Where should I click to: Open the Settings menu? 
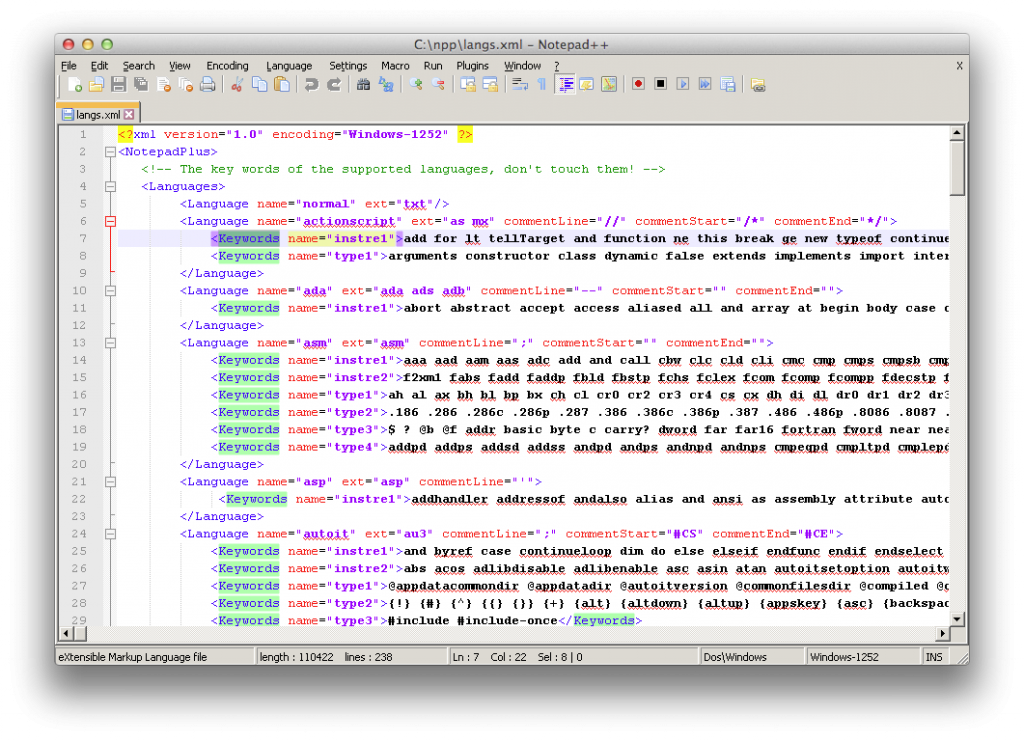click(347, 66)
